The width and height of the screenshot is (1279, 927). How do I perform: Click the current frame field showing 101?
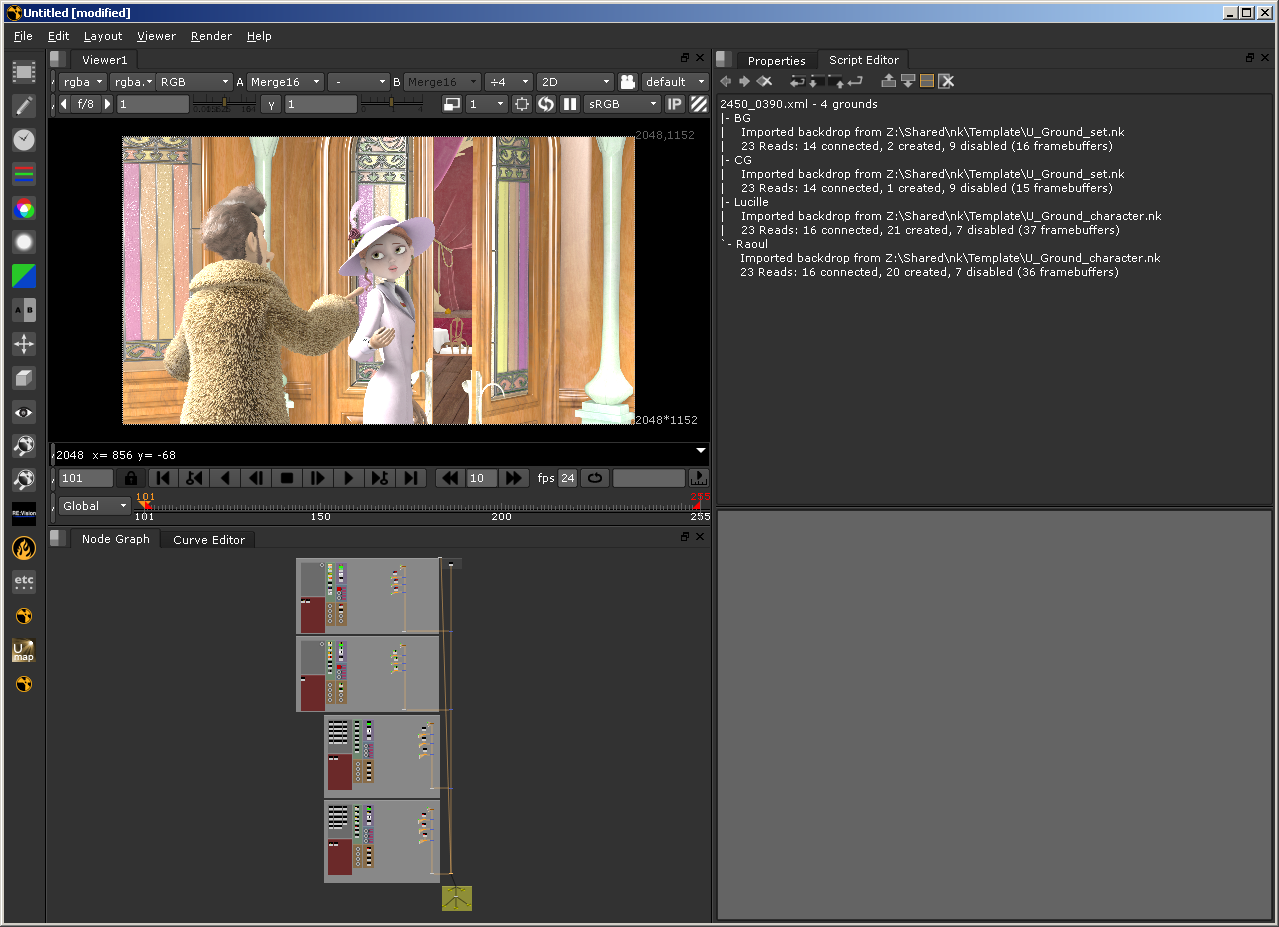coord(86,478)
